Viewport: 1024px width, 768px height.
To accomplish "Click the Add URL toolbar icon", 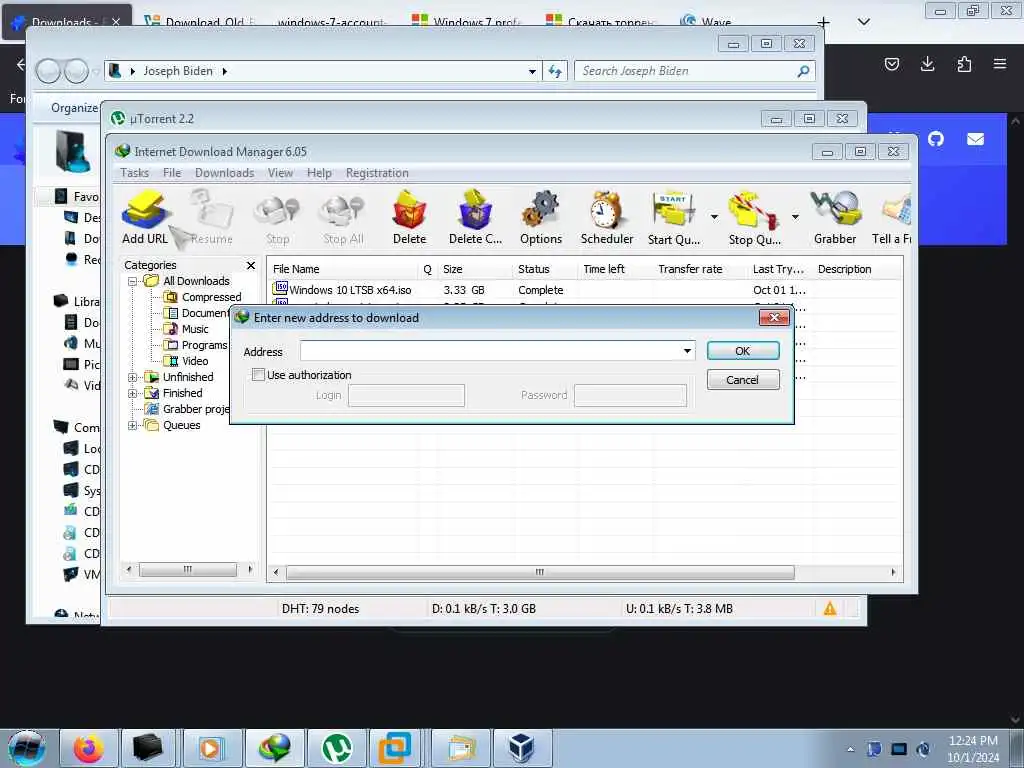I will [x=145, y=217].
